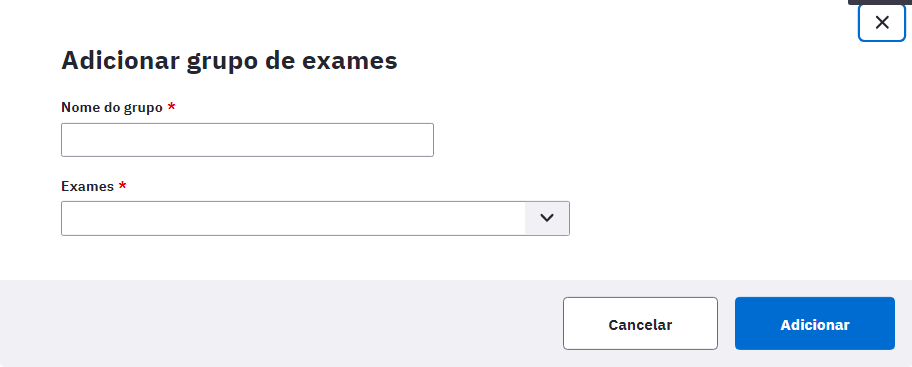Select the empty Exames selection box
This screenshot has height=367, width=912.
click(293, 218)
